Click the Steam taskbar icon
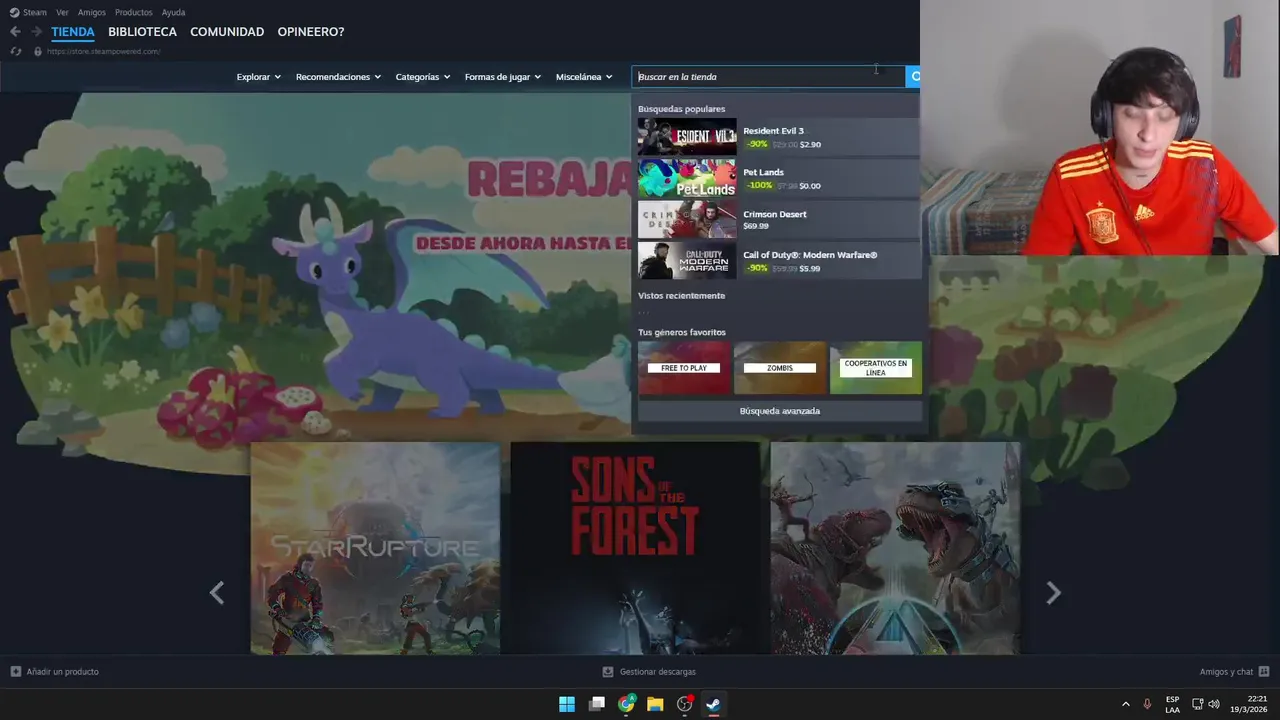This screenshot has height=720, width=1280. (x=713, y=704)
